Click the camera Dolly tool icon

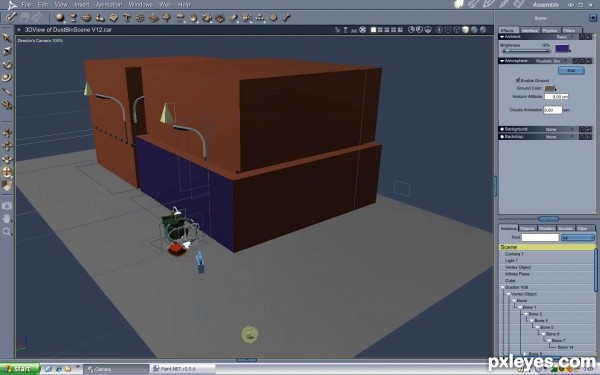tap(7, 133)
